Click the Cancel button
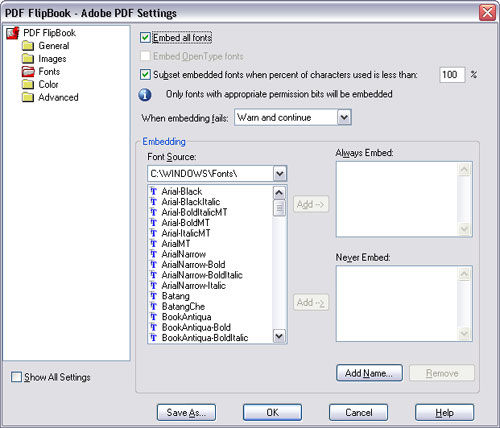Image resolution: width=500 pixels, height=428 pixels. (x=359, y=413)
